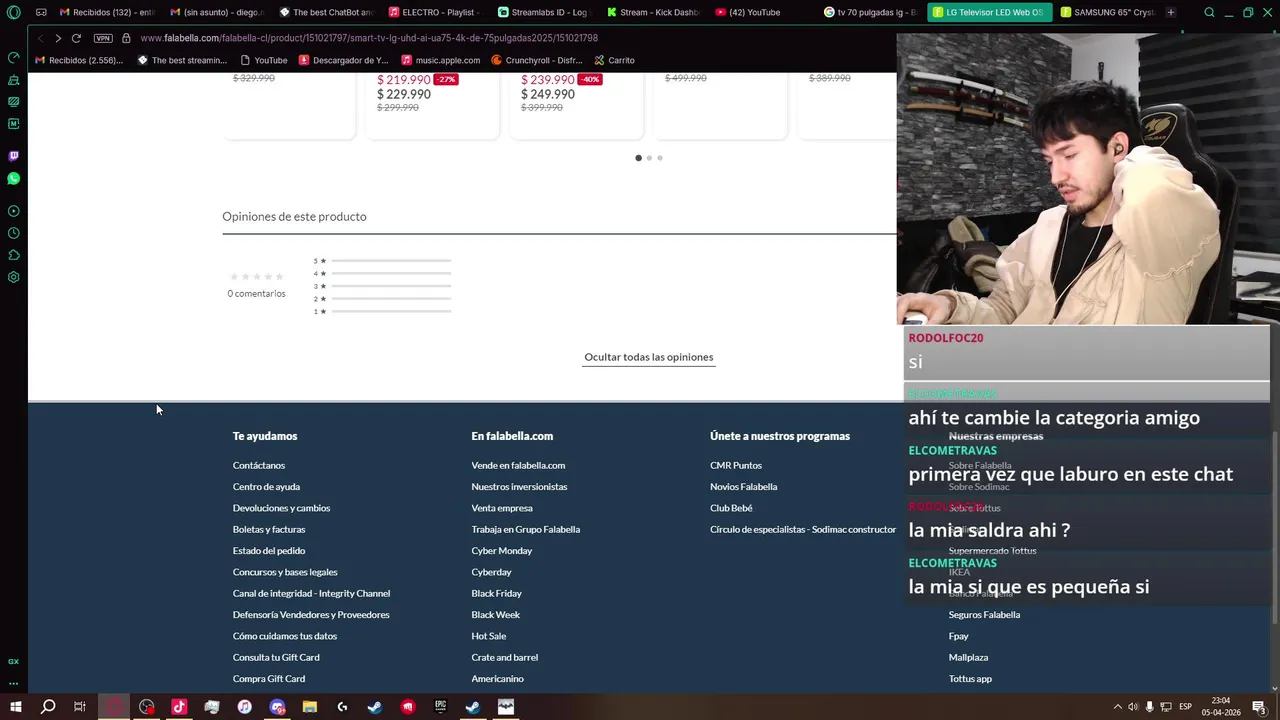Toggle the VPN badge in the address bar
This screenshot has height=720, width=1280.
tap(103, 38)
